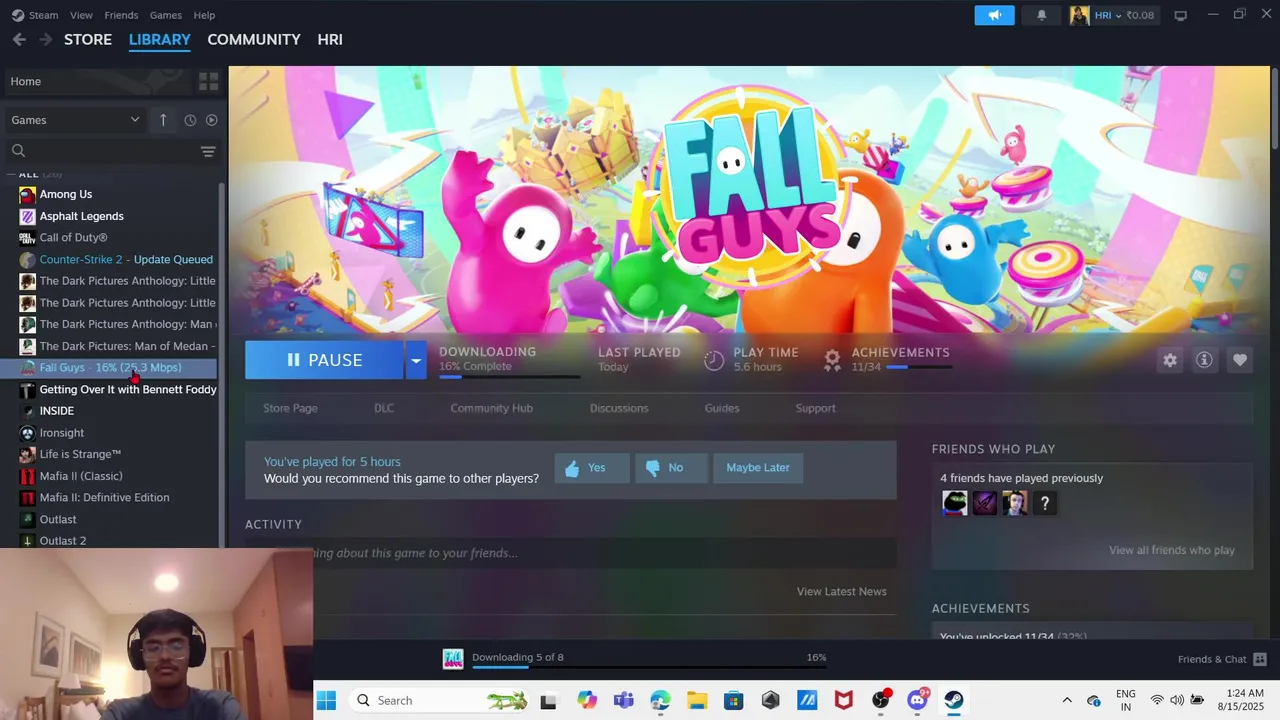Open the Games menu
1280x720 pixels.
(165, 15)
